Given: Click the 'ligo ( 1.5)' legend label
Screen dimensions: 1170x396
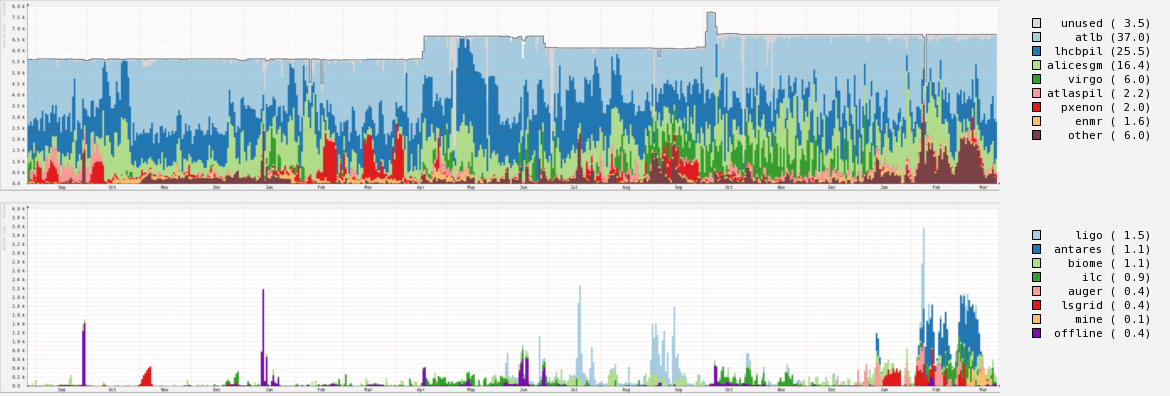Looking at the screenshot, I should click(x=1112, y=235).
